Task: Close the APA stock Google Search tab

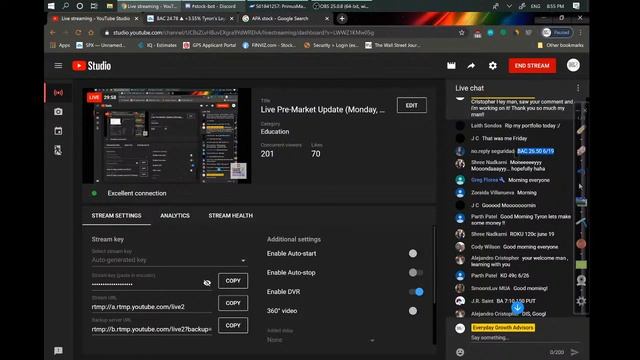Action: click(x=327, y=19)
